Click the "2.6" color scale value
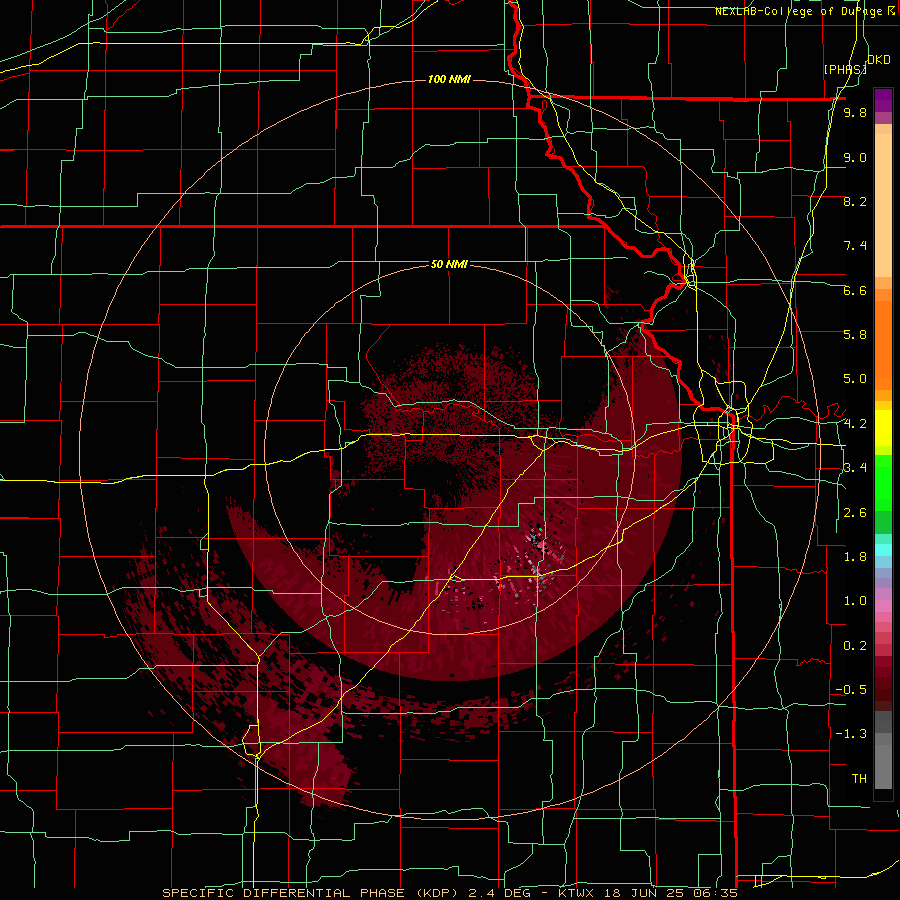Image resolution: width=900 pixels, height=900 pixels. [855, 512]
